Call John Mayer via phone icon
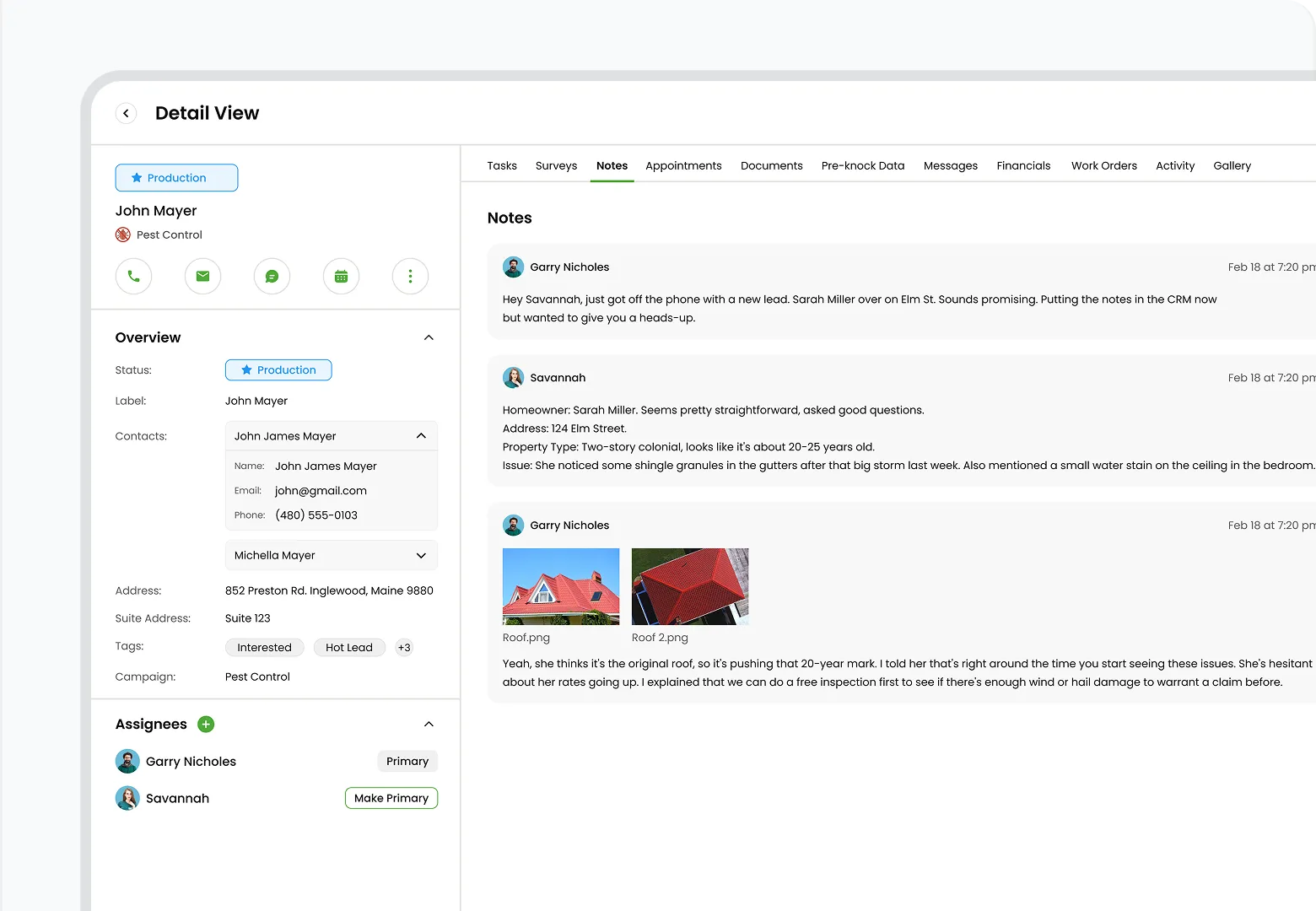This screenshot has height=911, width=1316. (x=133, y=276)
